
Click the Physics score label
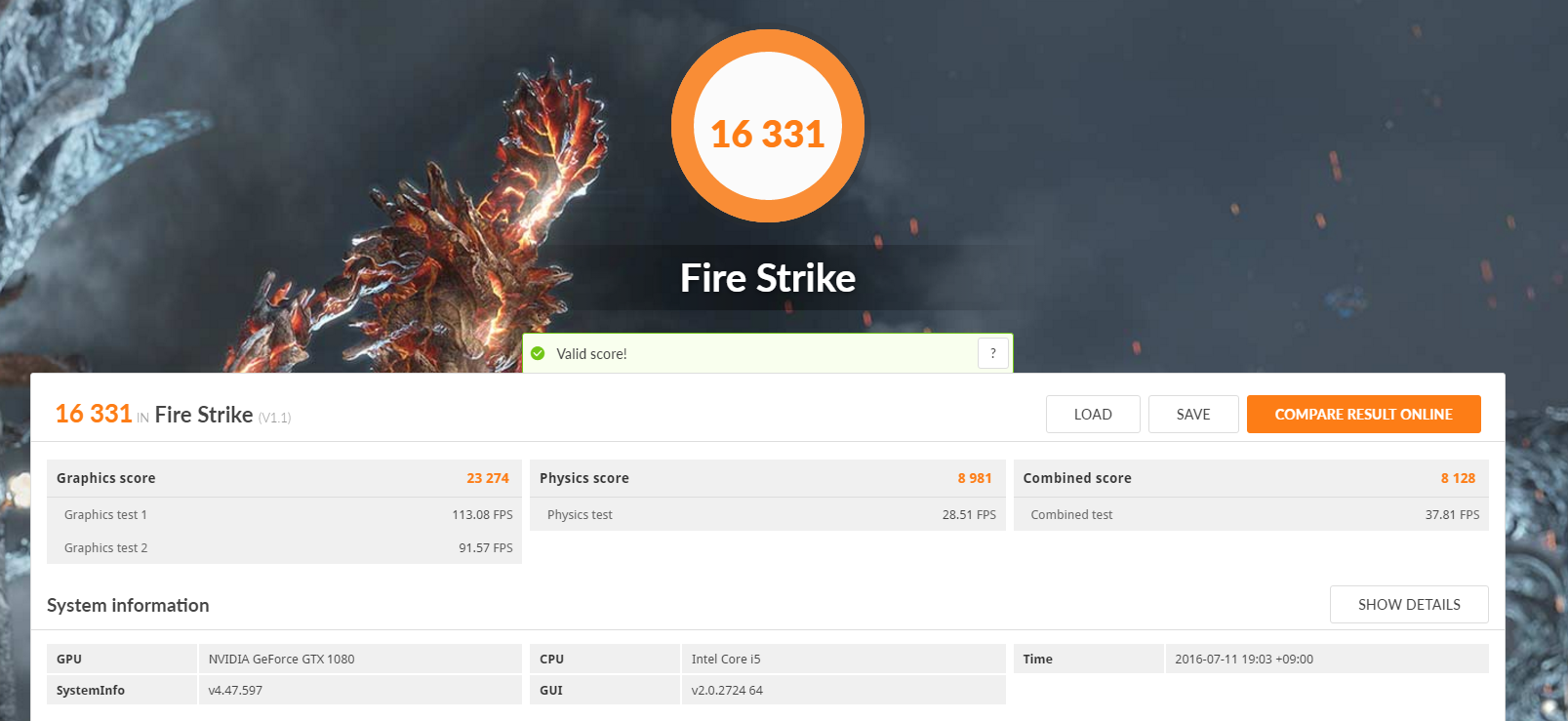coord(584,478)
